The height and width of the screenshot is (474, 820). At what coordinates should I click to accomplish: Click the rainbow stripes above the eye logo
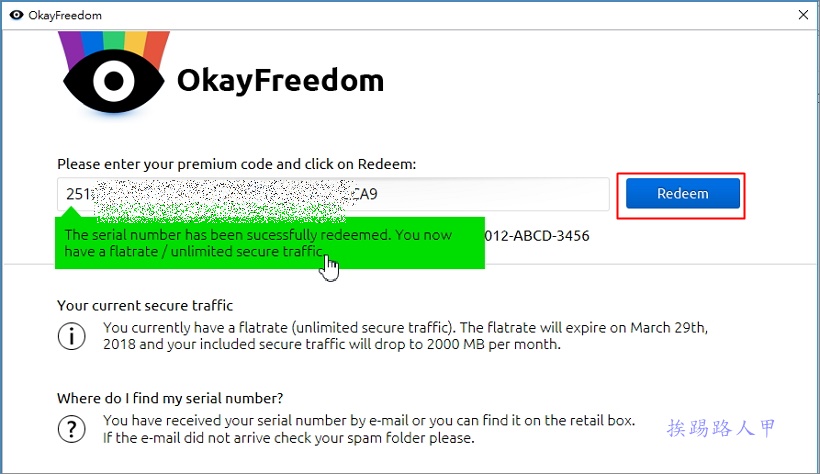pos(113,44)
